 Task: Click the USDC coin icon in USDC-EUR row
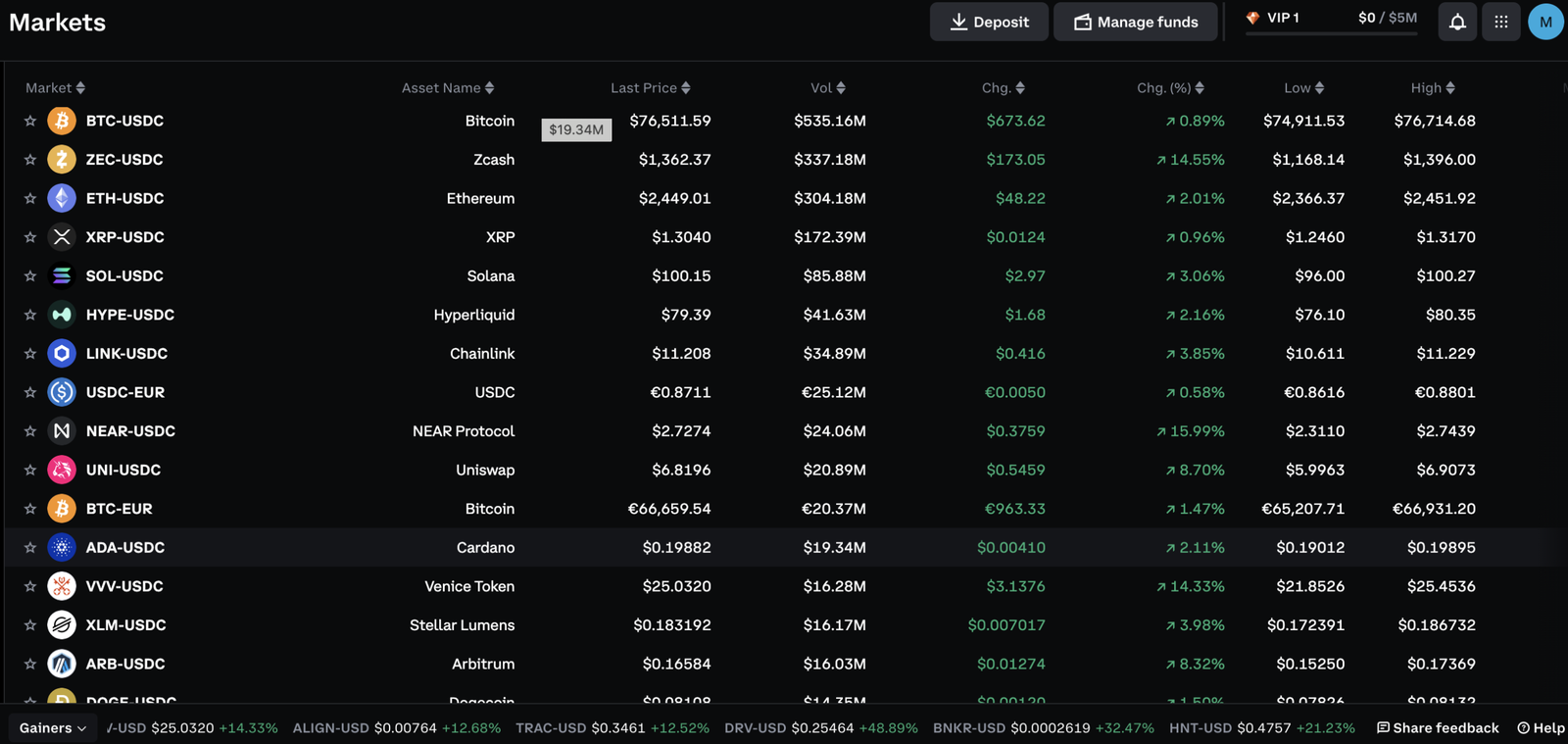coord(62,392)
